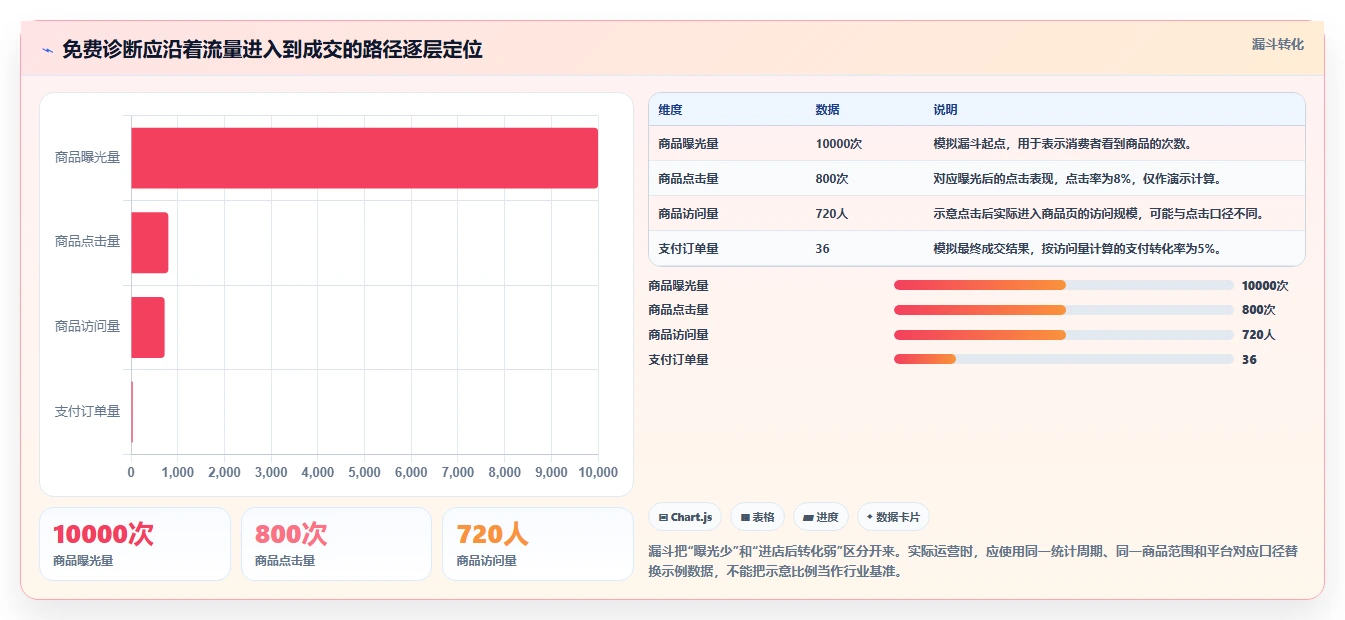Click the 1,000 tick on the x-axis
This screenshot has width=1345, height=620.
178,472
